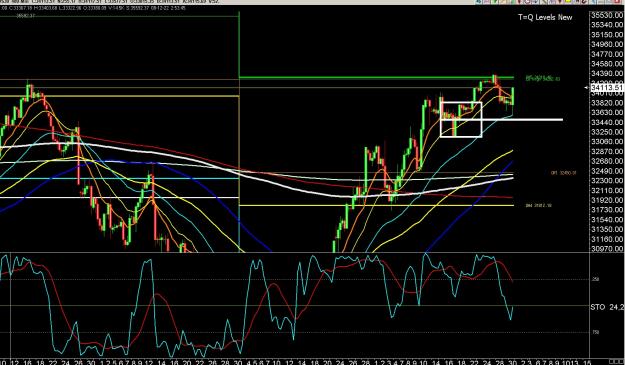Click the 35340.00 price axis label

click(607, 25)
